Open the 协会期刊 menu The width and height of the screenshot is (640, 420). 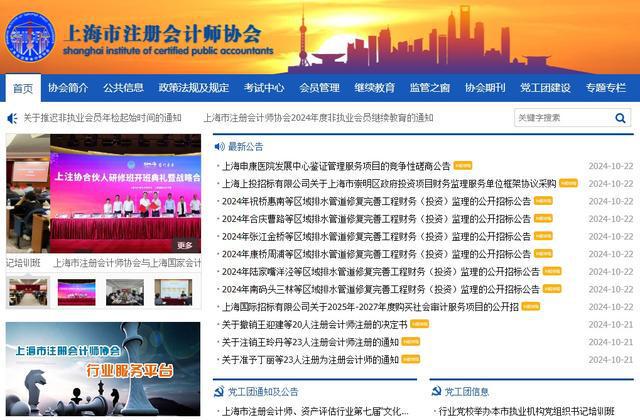485,88
